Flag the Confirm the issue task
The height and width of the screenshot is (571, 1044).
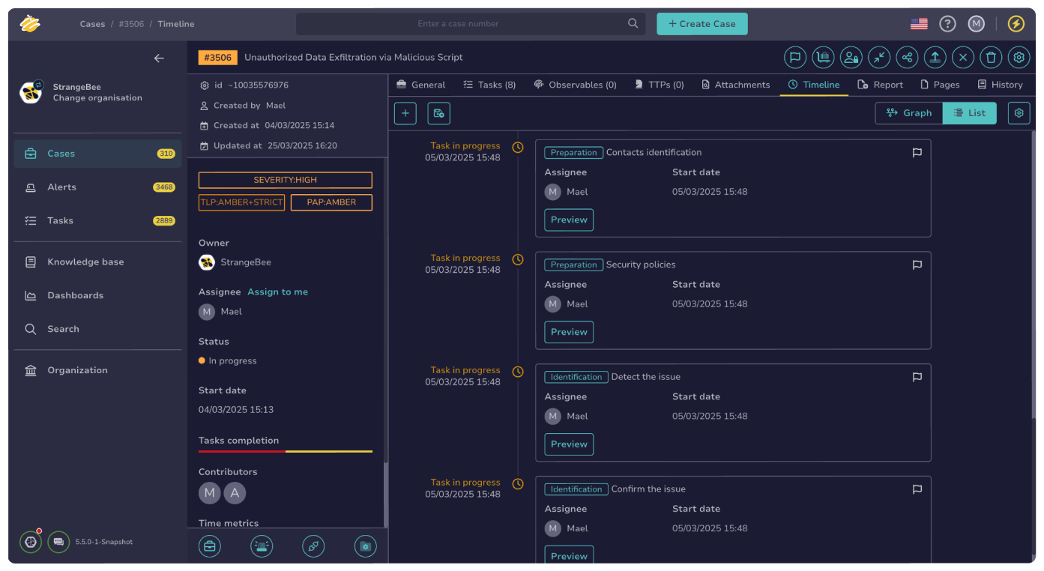point(917,489)
